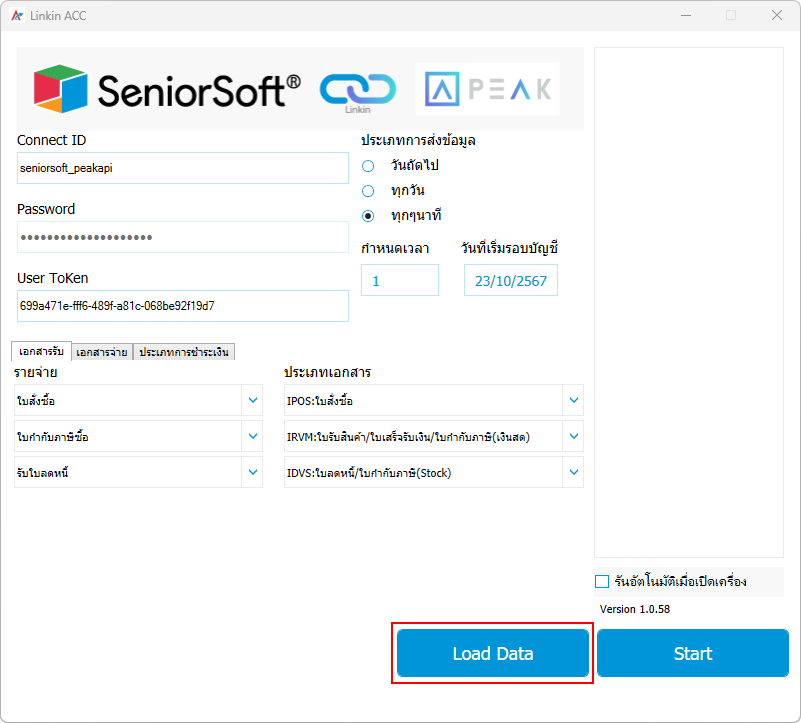Close the Linkin ACC window
The width and height of the screenshot is (801, 723).
tap(777, 16)
